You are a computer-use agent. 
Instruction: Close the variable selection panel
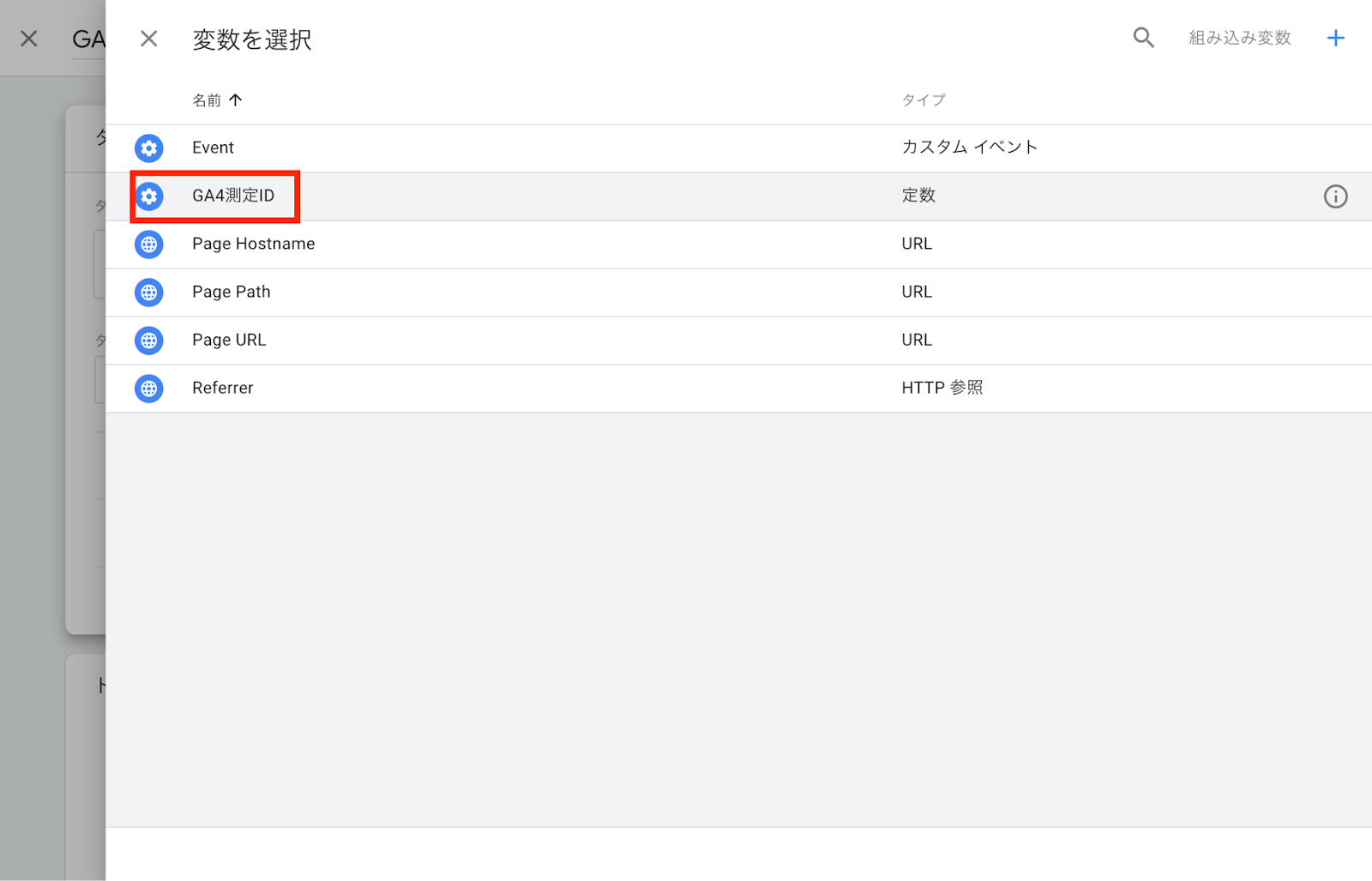[x=149, y=39]
